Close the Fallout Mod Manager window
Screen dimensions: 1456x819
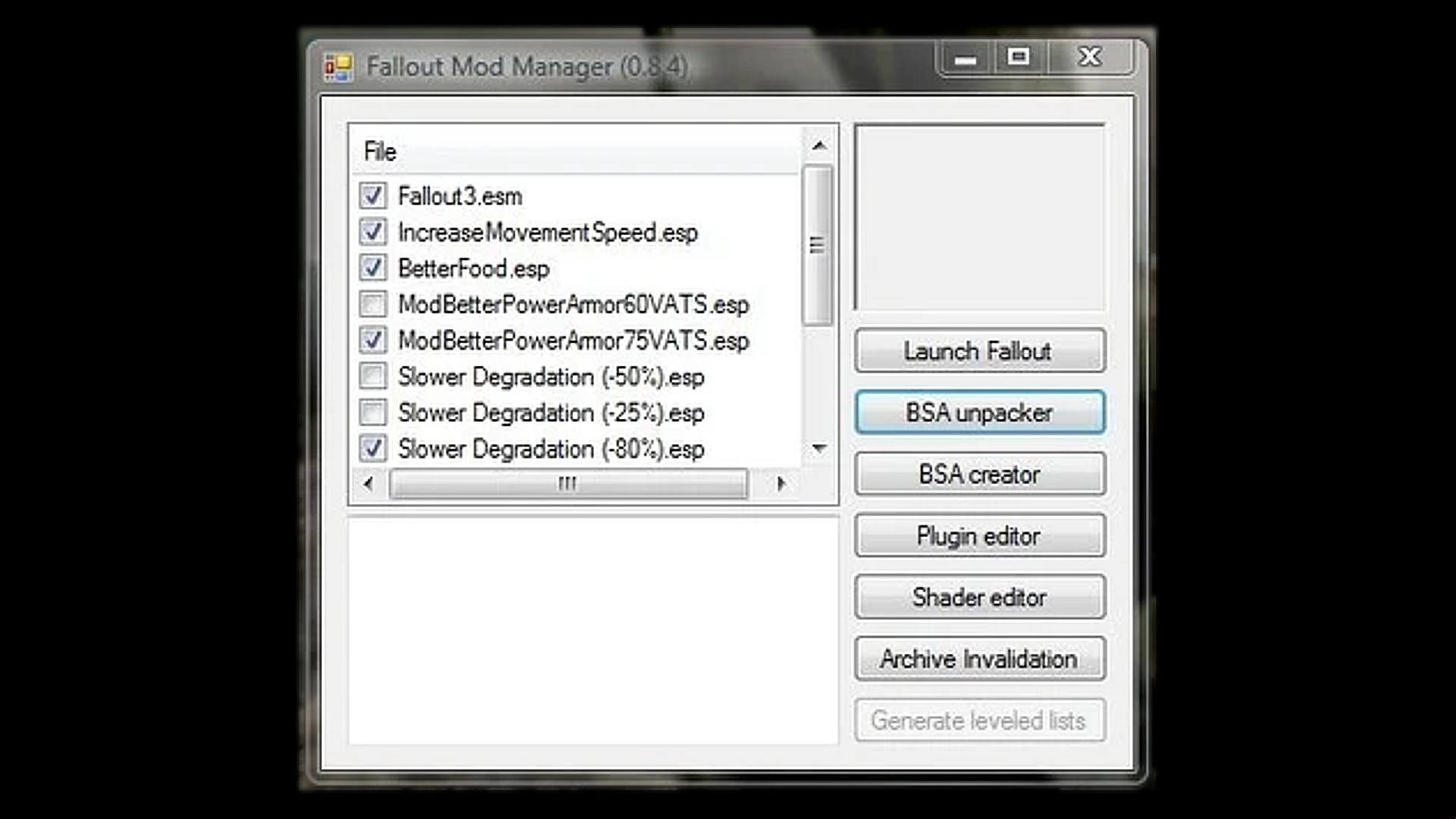pos(1090,57)
